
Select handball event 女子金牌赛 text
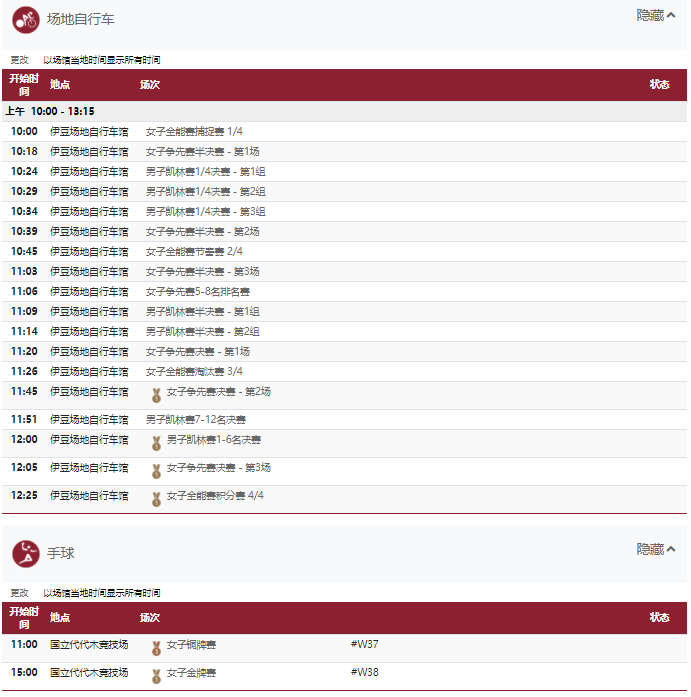click(191, 673)
